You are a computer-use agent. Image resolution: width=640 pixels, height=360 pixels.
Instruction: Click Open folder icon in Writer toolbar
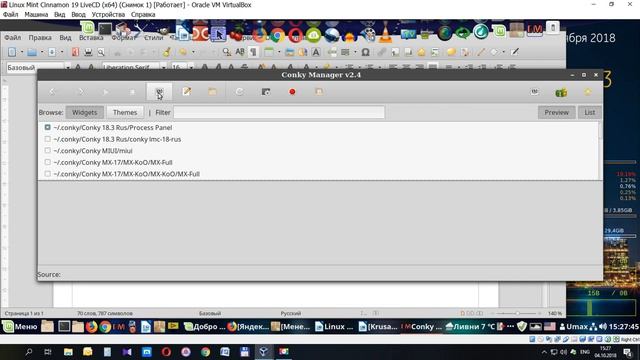click(32, 52)
